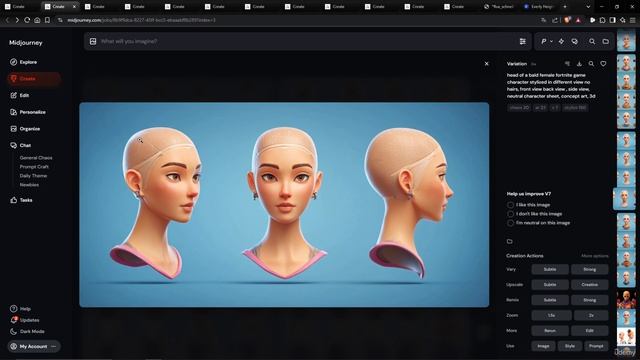This screenshot has height=360, width=640.
Task: Open the Edit section in sidebar
Action: pyautogui.click(x=20, y=96)
